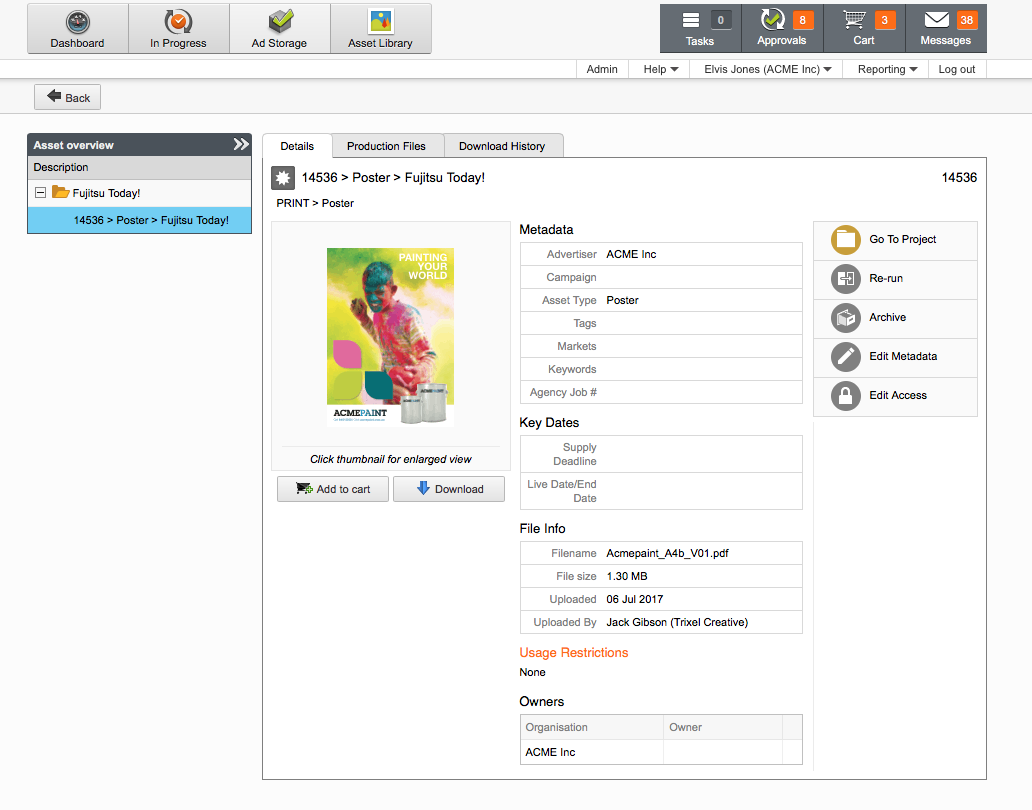Select the Fujitsu Today! folder row label
The width and height of the screenshot is (1032, 810).
[107, 193]
